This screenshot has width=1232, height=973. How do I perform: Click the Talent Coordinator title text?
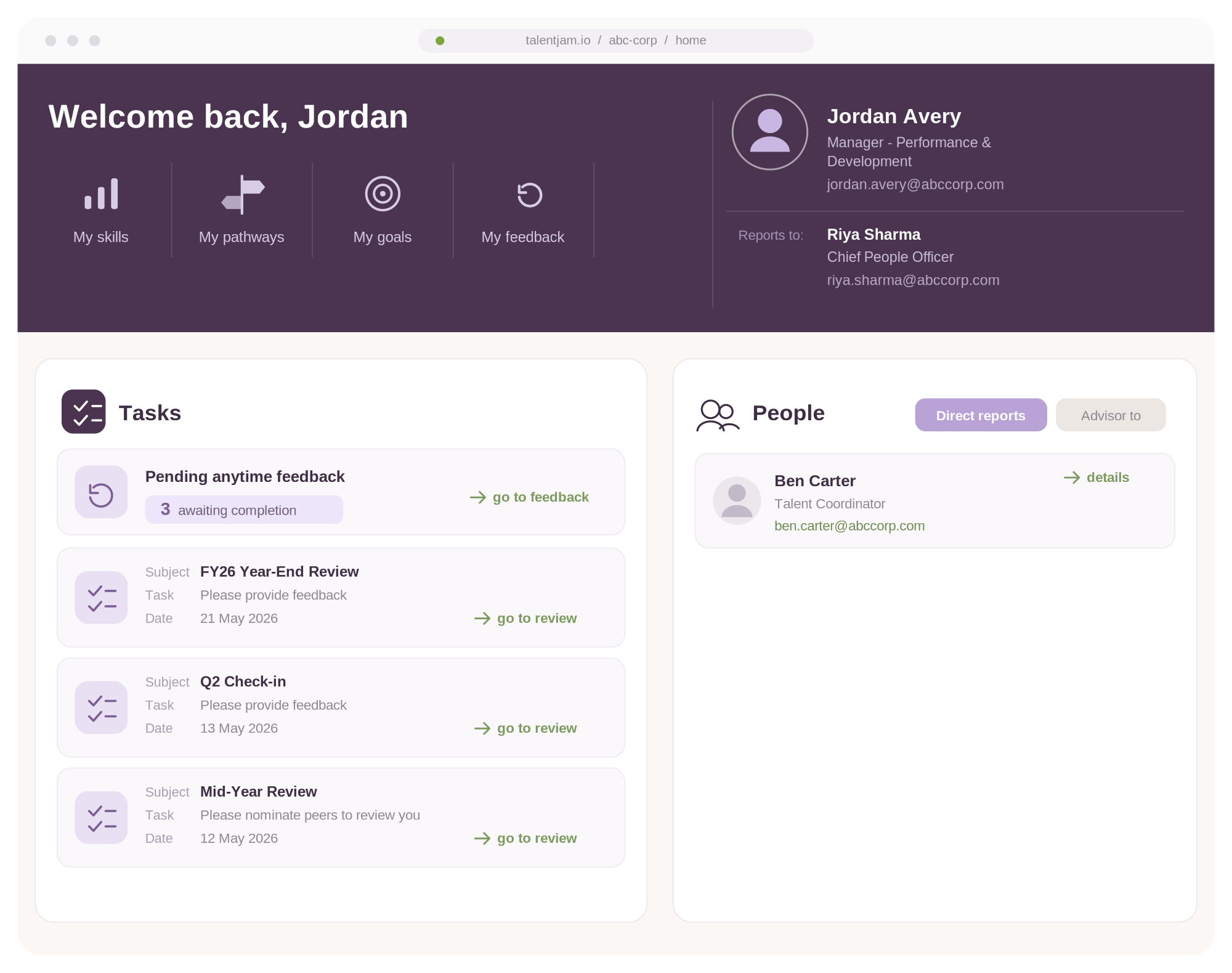(x=830, y=504)
